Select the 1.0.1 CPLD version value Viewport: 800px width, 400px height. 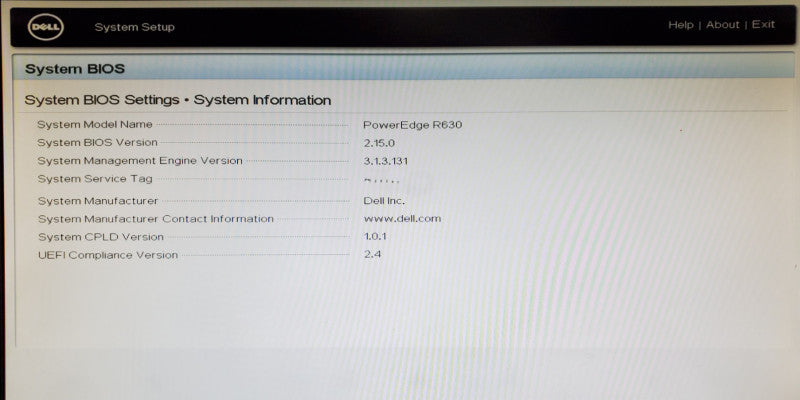coord(376,237)
